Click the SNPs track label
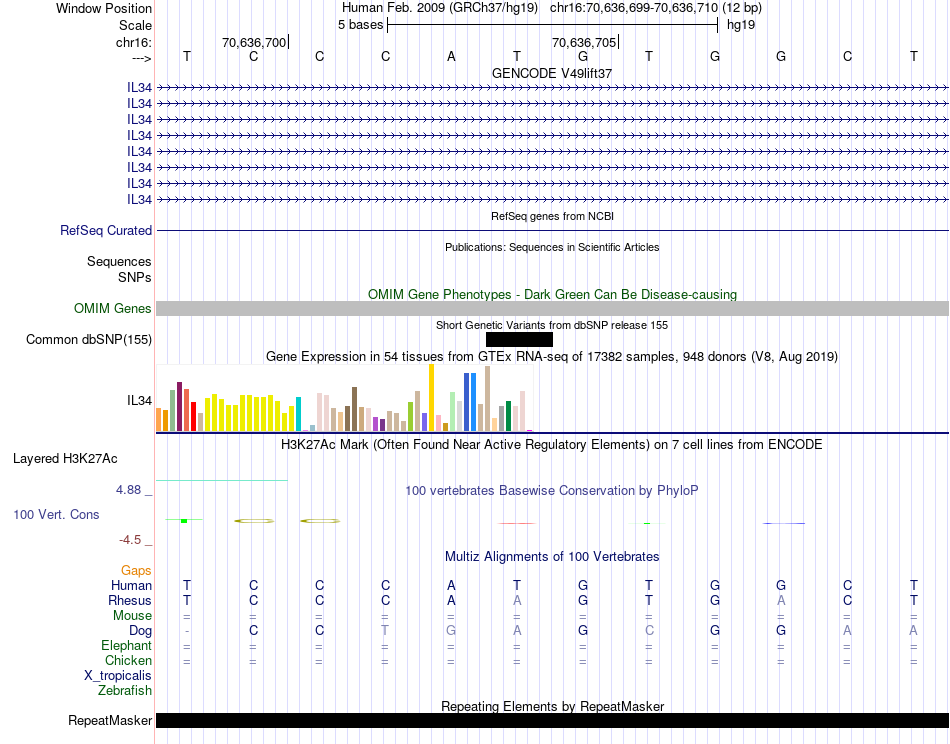This screenshot has height=744, width=950. (x=135, y=277)
